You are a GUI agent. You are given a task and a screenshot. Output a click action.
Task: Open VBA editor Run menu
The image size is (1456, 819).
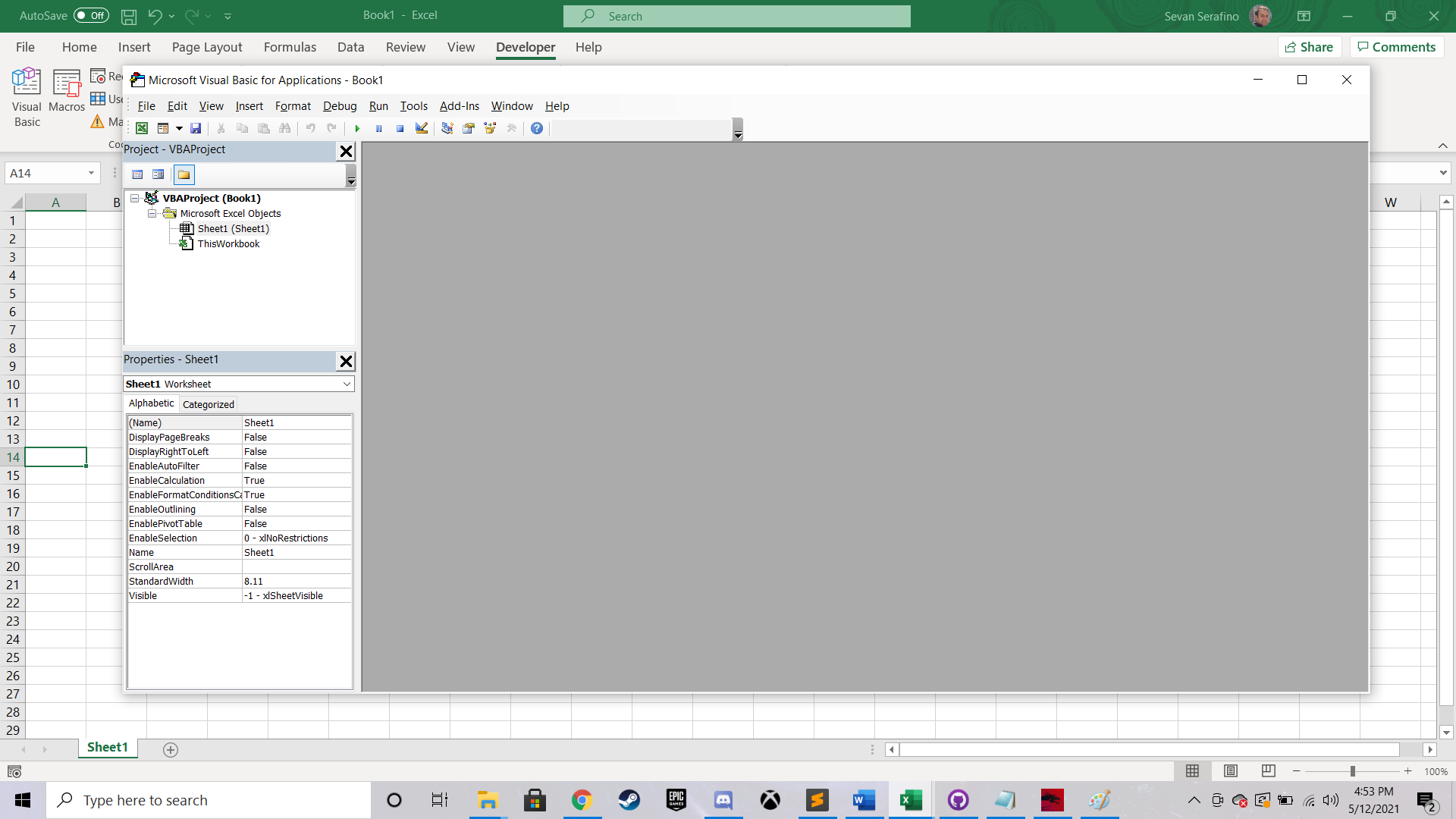pyautogui.click(x=378, y=106)
